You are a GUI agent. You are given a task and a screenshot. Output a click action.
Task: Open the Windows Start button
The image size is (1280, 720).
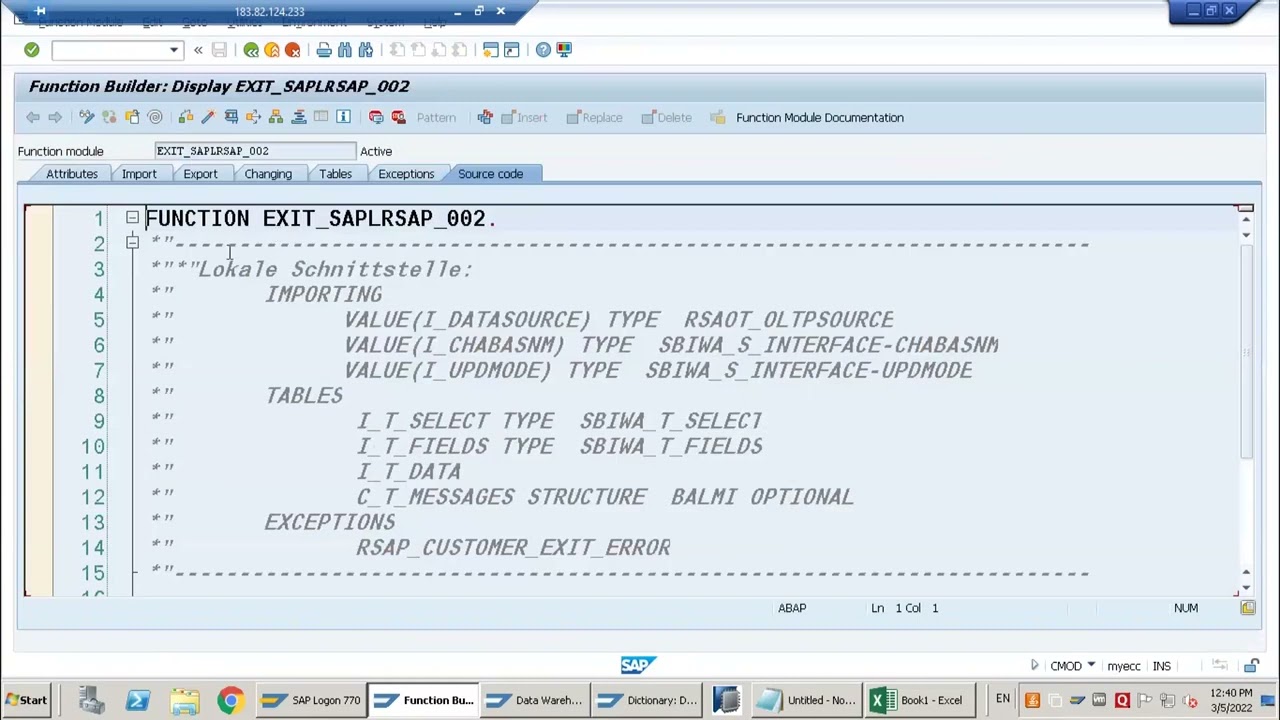[x=26, y=700]
